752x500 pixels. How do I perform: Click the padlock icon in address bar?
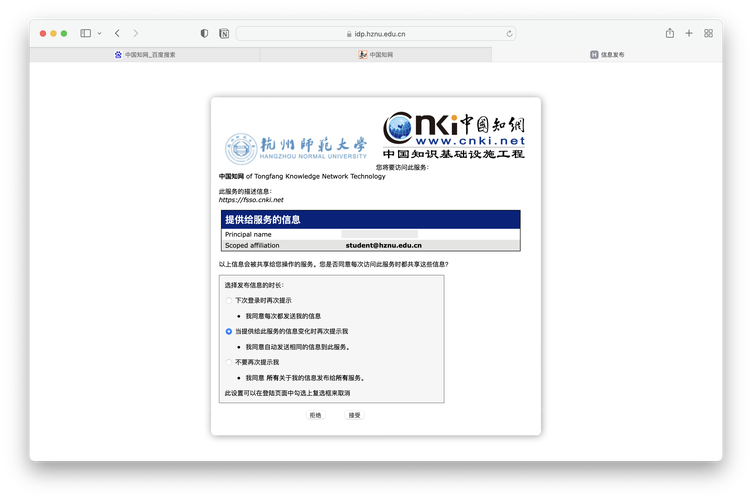[x=349, y=34]
